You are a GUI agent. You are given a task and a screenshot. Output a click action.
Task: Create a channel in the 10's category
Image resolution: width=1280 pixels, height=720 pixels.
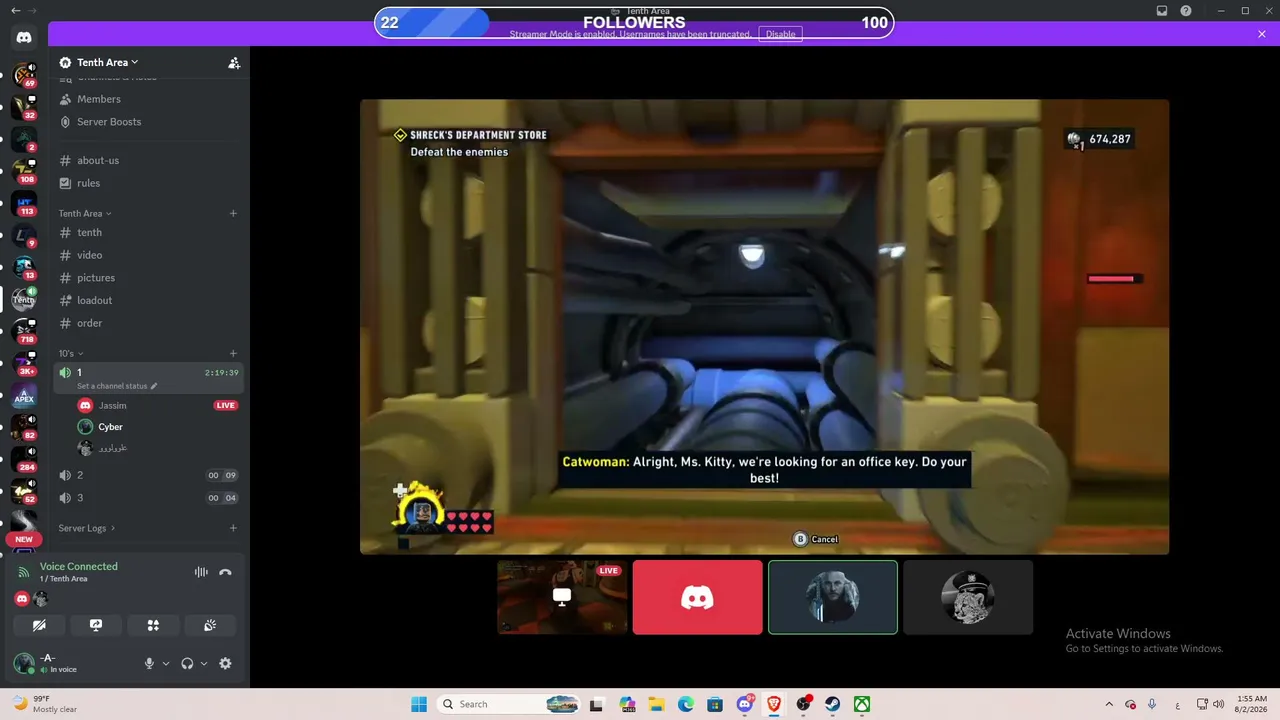point(233,353)
